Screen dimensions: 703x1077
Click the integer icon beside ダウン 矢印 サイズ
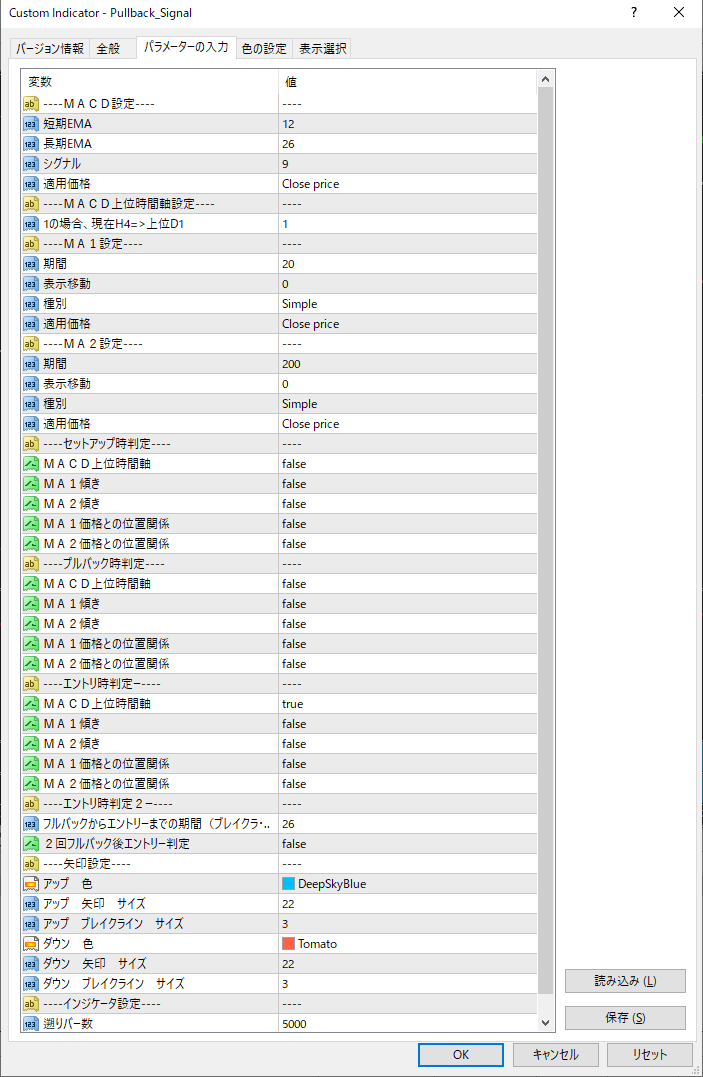pos(31,964)
